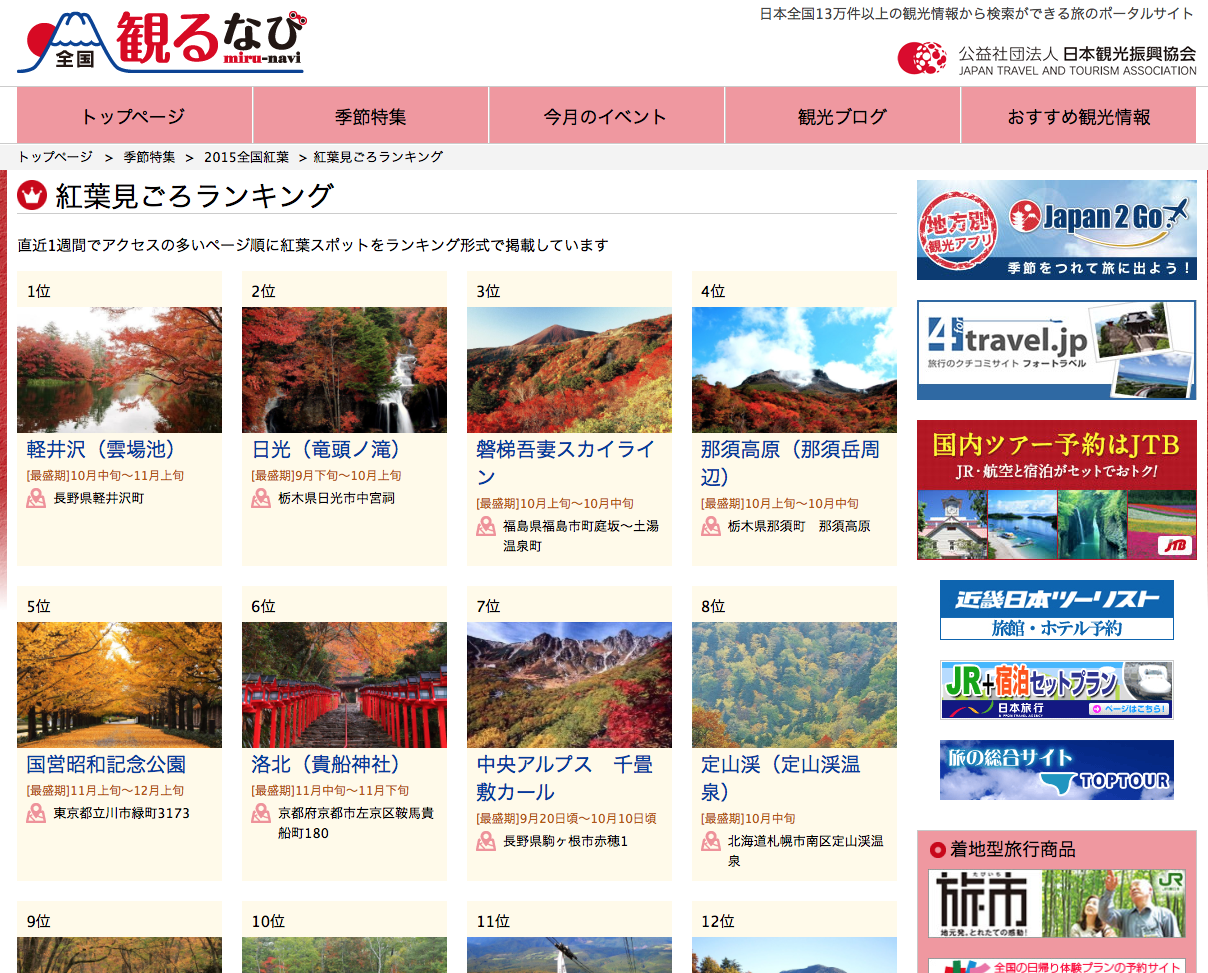View the 国営昭和記念公園 ginkgo avenue photo
Image resolution: width=1208 pixels, height=973 pixels.
(119, 684)
